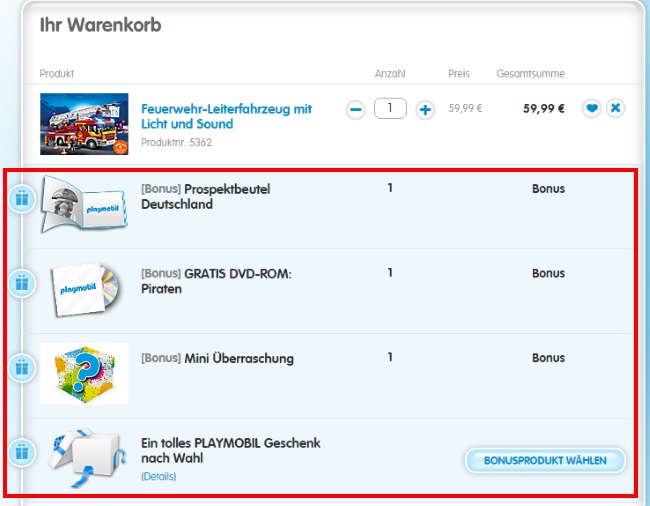Select the text GRATIS DVD-ROM: Piraten

216,281
